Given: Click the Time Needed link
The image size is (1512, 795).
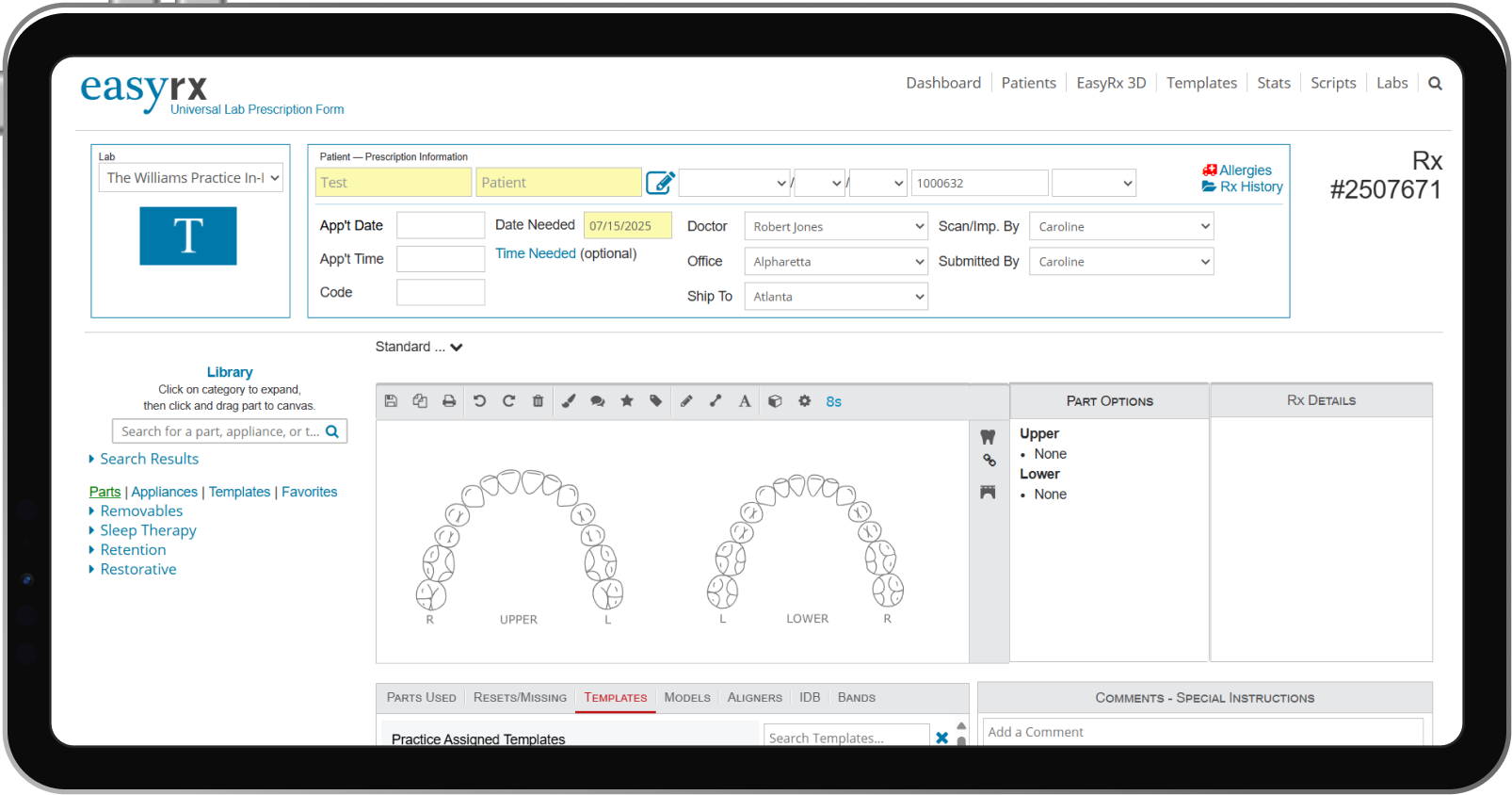Looking at the screenshot, I should (535, 253).
